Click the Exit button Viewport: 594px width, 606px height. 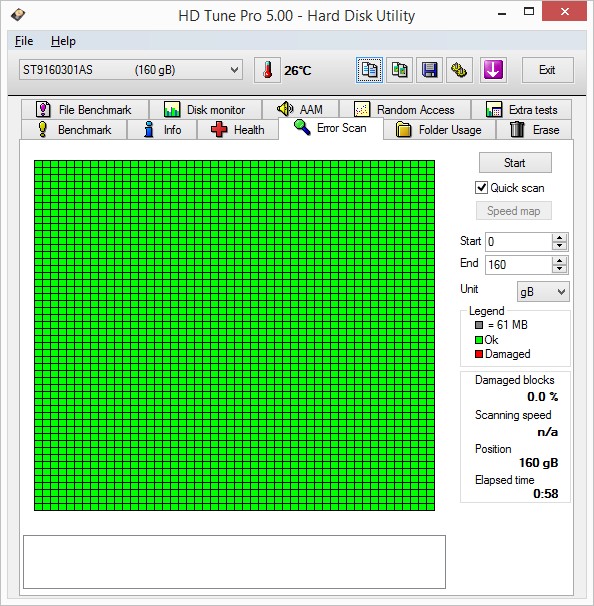point(547,70)
